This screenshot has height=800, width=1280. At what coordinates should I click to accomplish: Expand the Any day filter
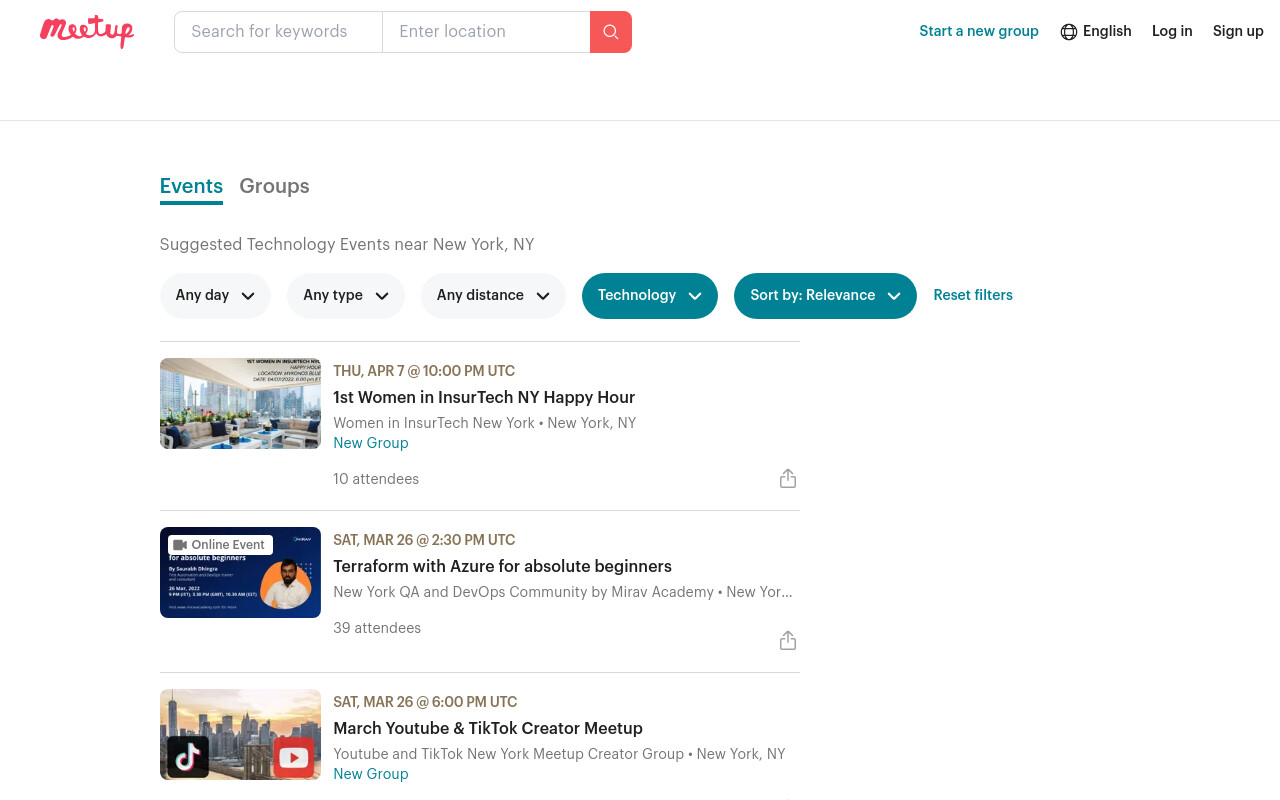tap(215, 296)
